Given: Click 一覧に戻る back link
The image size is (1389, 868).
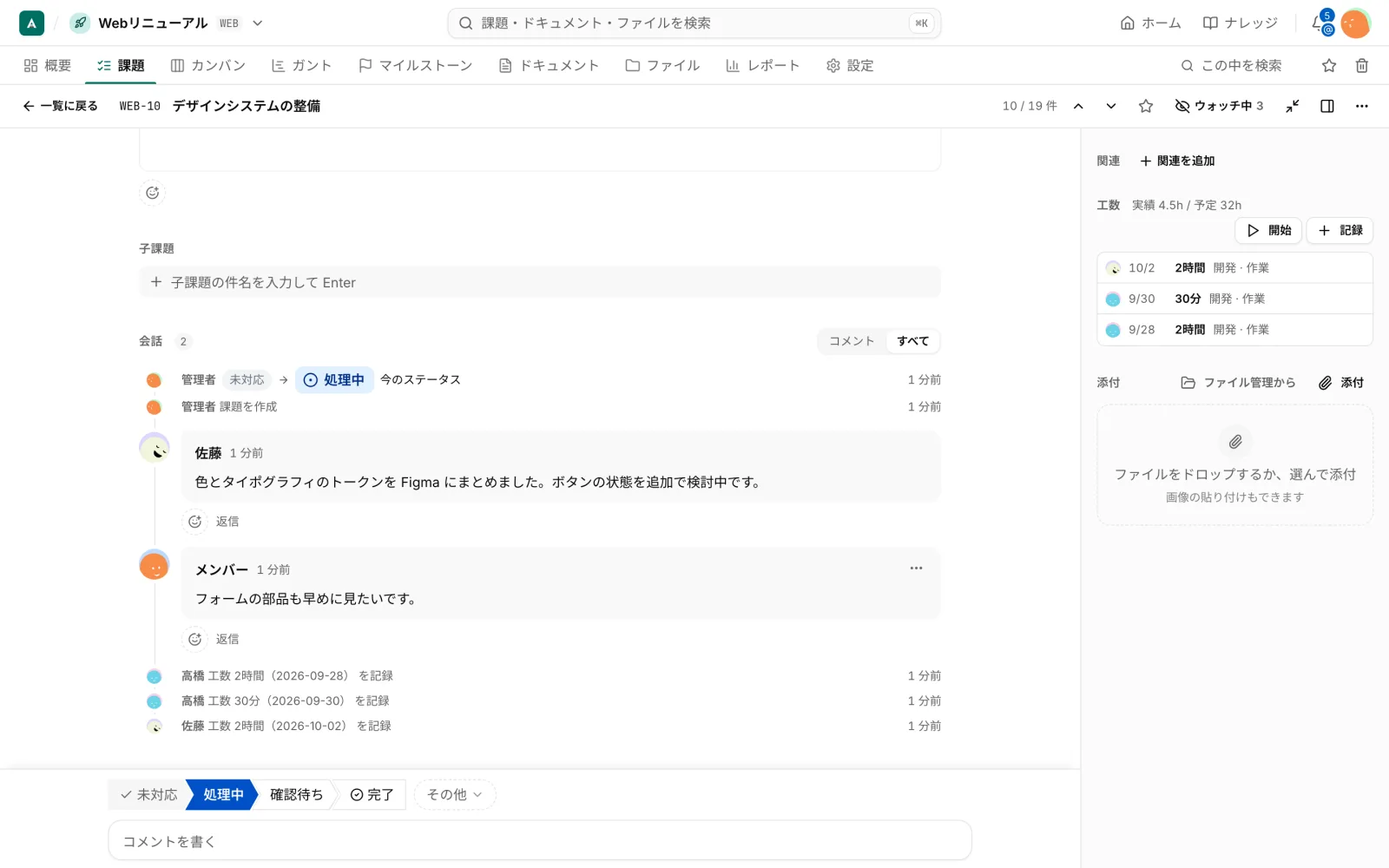Looking at the screenshot, I should (x=60, y=106).
